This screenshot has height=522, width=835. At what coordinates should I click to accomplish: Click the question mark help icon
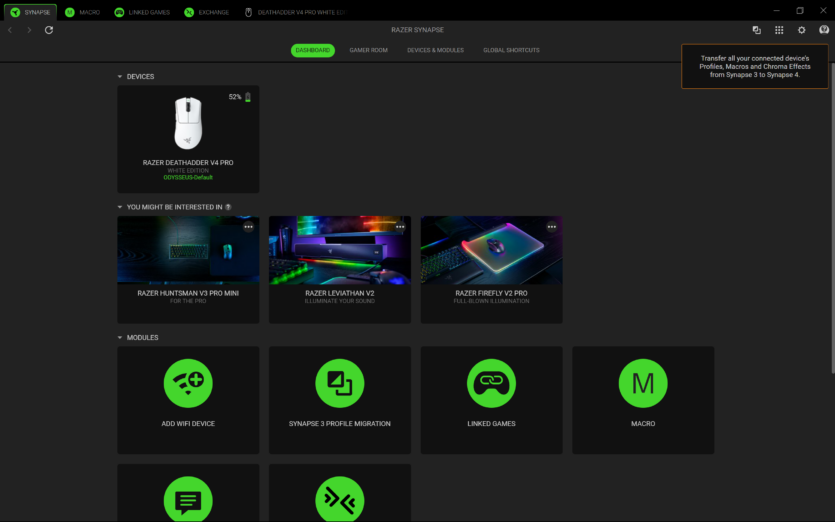pyautogui.click(x=228, y=207)
